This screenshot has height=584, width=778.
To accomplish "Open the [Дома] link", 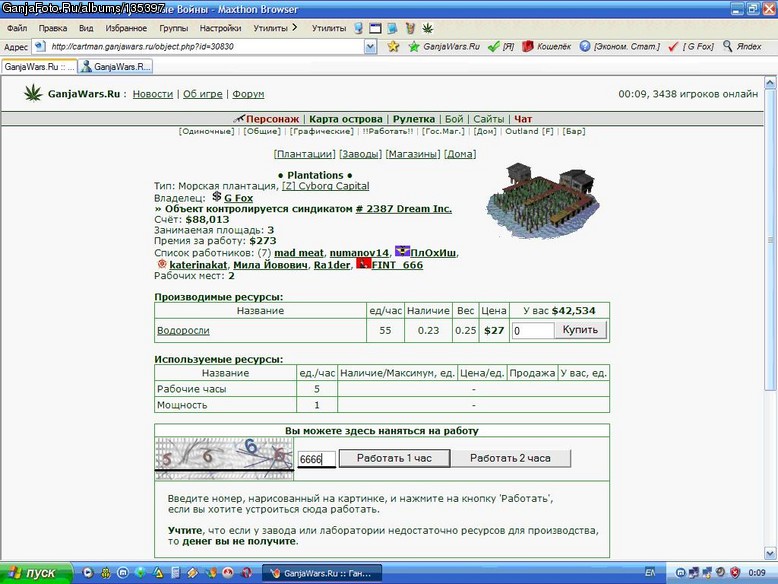I will click(460, 154).
